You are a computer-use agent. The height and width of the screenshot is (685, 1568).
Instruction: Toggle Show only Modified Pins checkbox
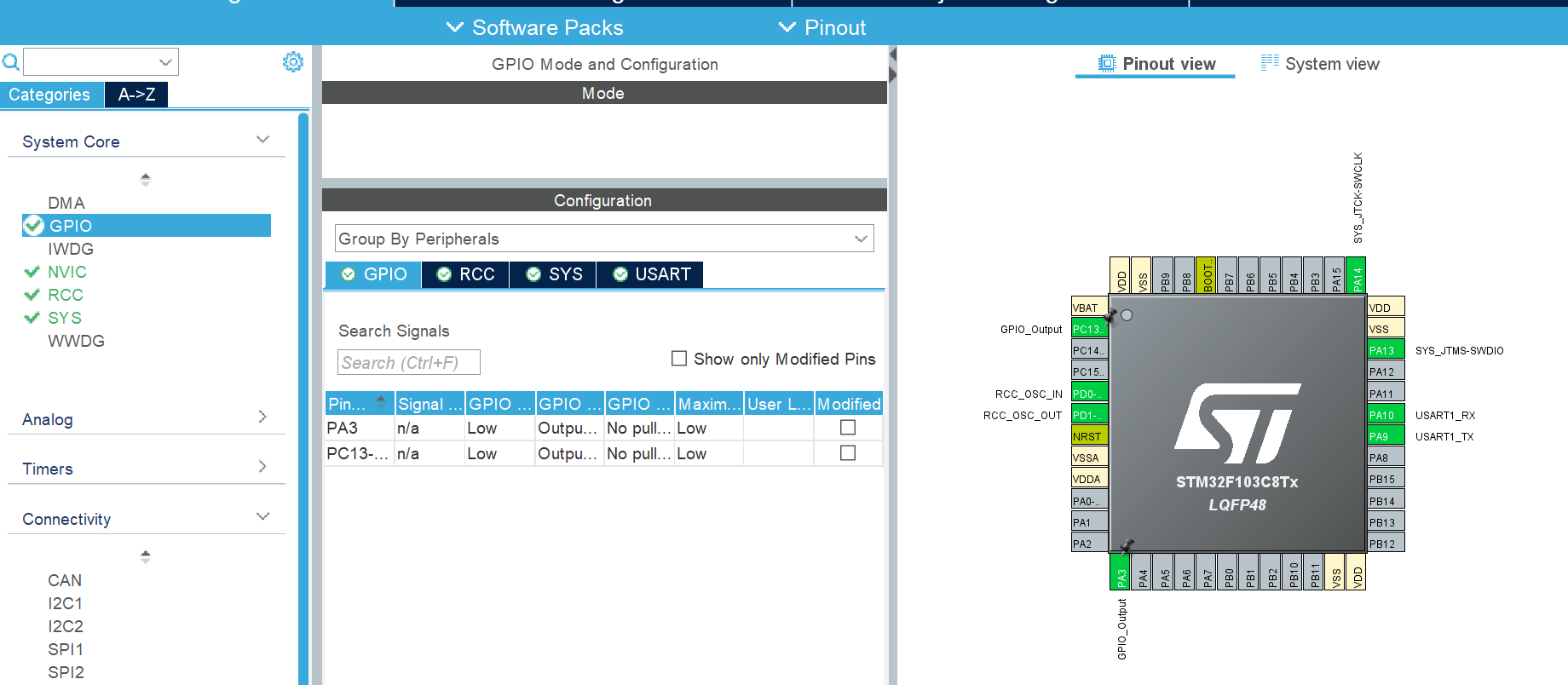pos(679,359)
